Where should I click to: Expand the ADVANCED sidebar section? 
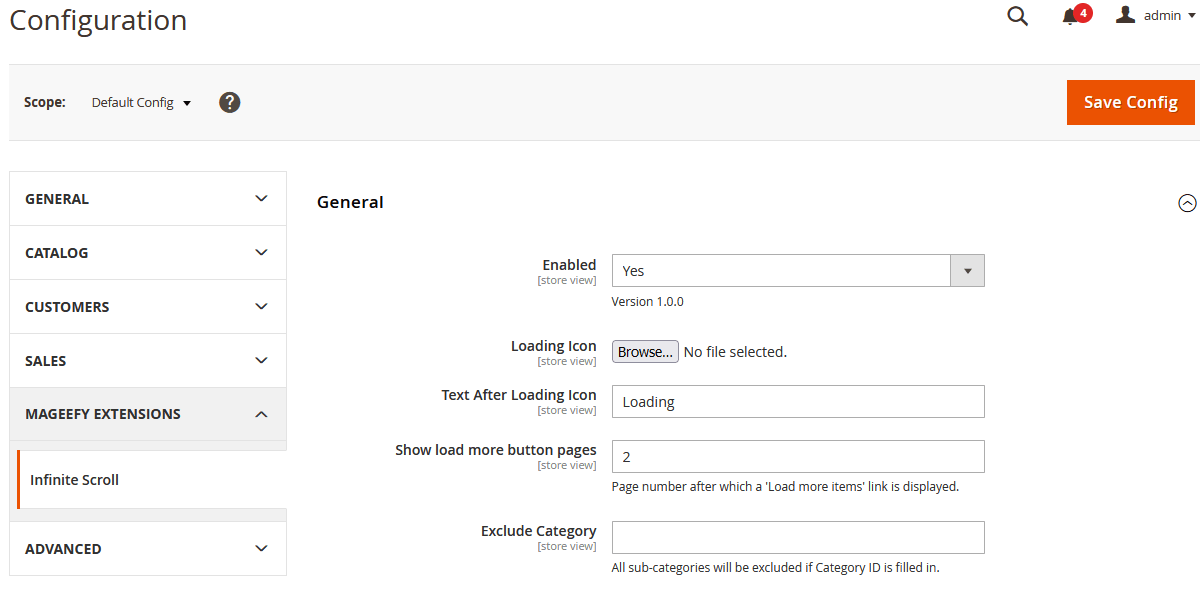(x=148, y=549)
